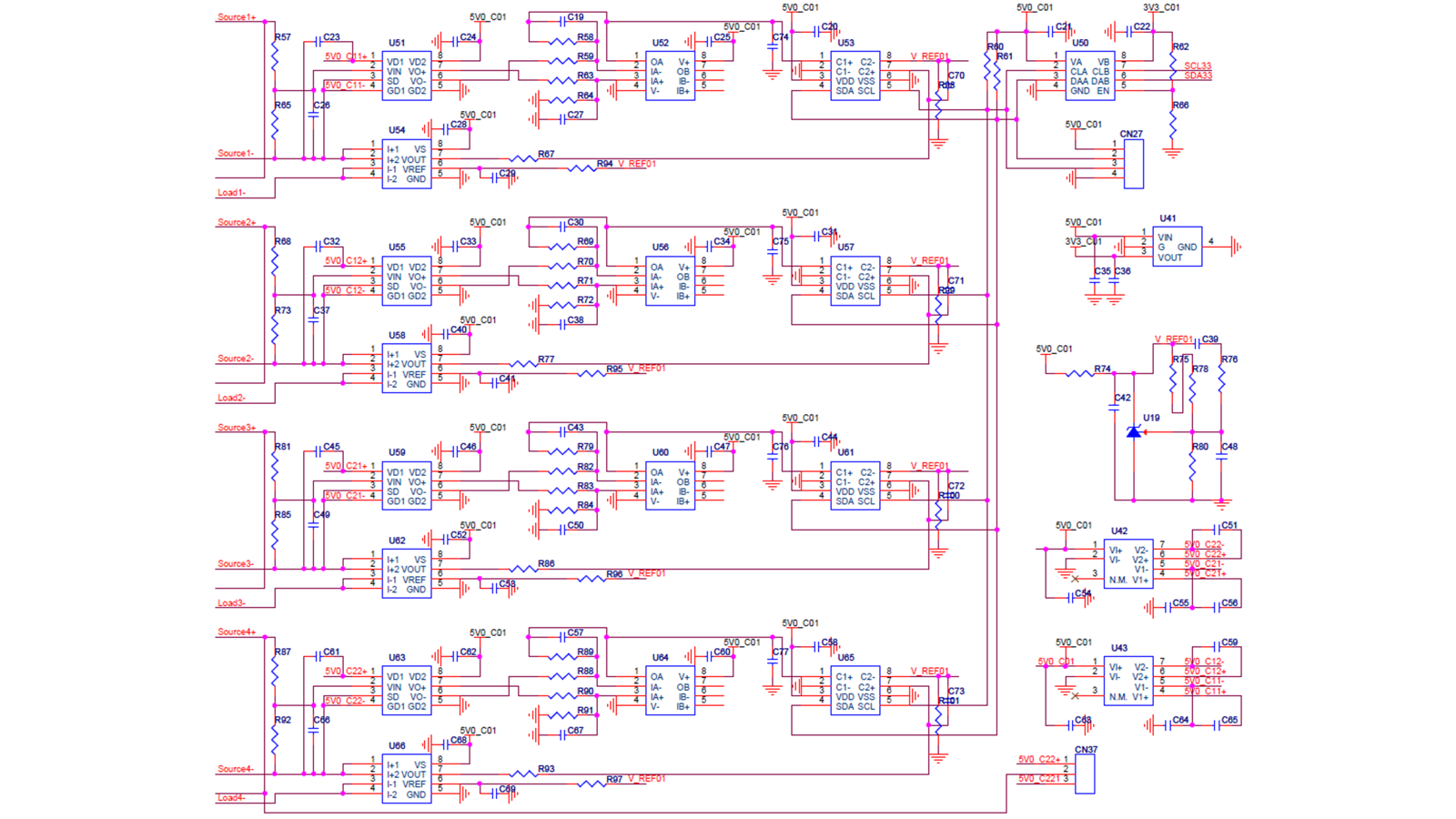This screenshot has height=819, width=1456.
Task: Click the R57 resistor designator
Action: coord(283,37)
